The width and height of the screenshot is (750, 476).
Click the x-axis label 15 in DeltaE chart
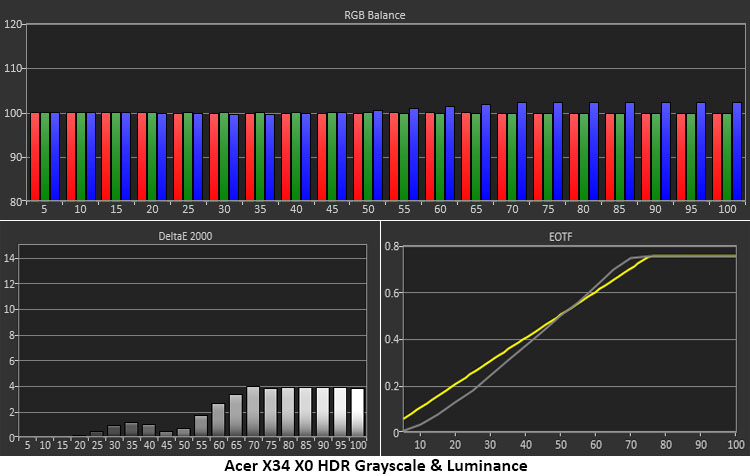62,445
